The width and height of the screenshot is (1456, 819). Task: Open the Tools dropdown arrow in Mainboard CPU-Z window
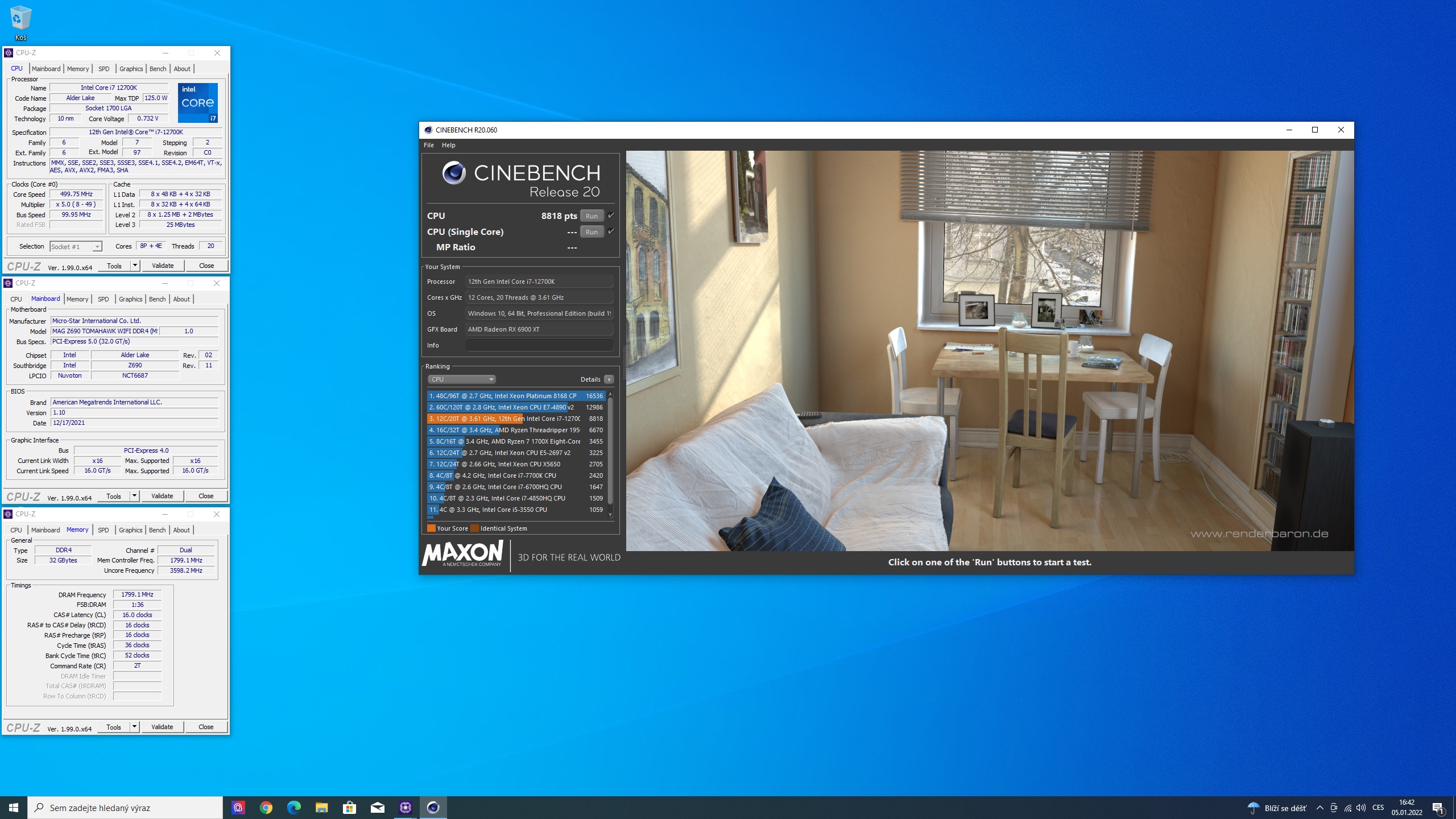pyautogui.click(x=134, y=496)
